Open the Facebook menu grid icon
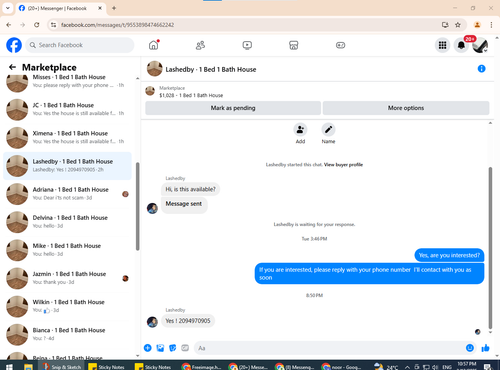The width and height of the screenshot is (500, 370). (x=442, y=45)
